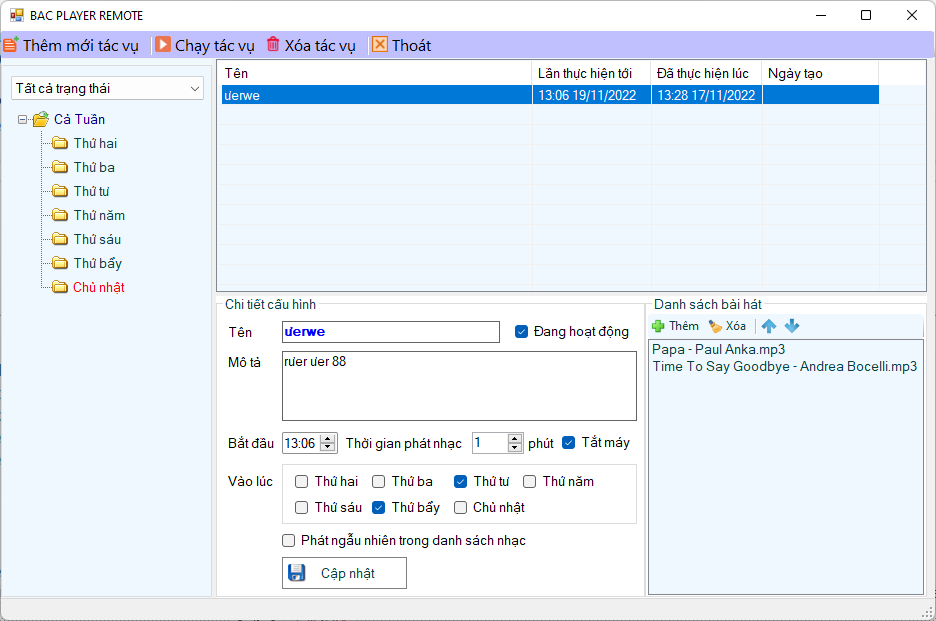Screen dimensions: 936x621
Task: Move song down with down arrow
Action: 792,326
